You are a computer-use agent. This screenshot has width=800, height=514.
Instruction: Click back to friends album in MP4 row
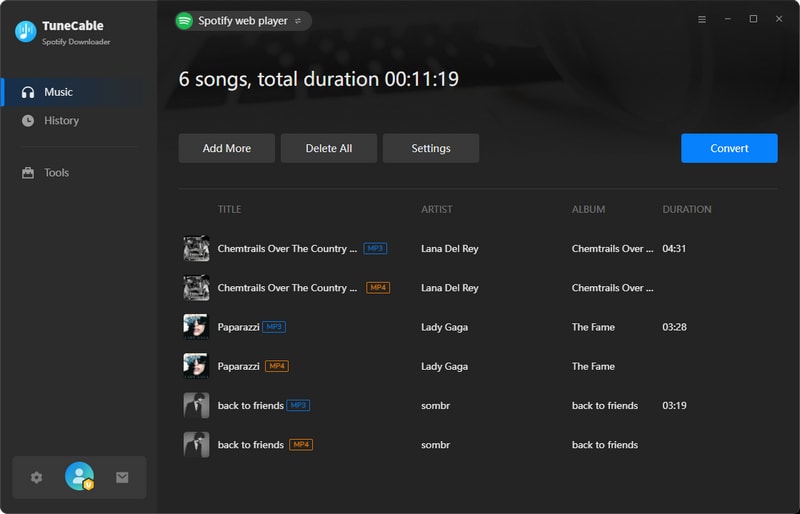[605, 445]
